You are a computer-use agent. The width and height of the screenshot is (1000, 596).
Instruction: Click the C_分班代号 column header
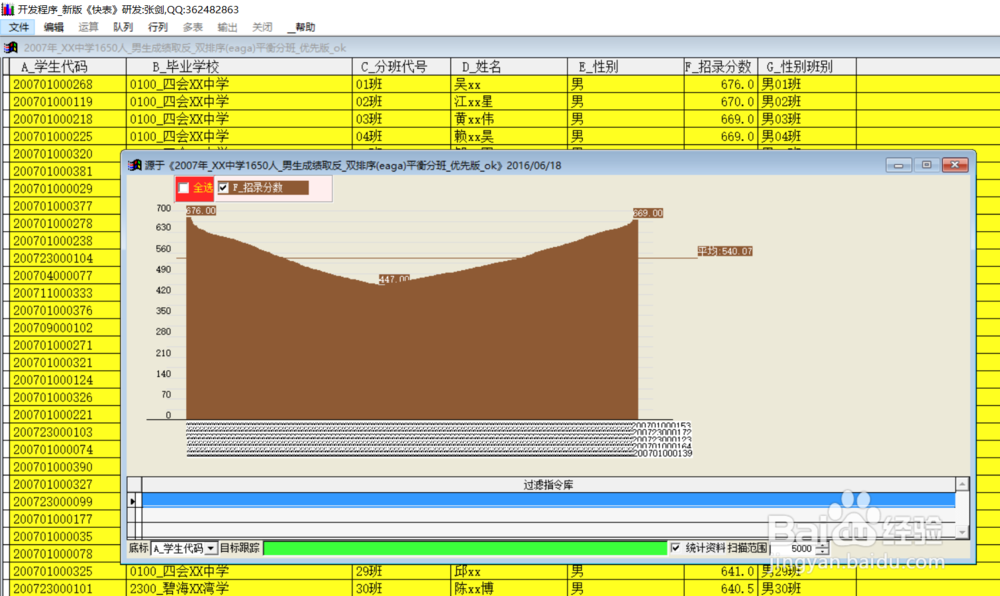[401, 67]
